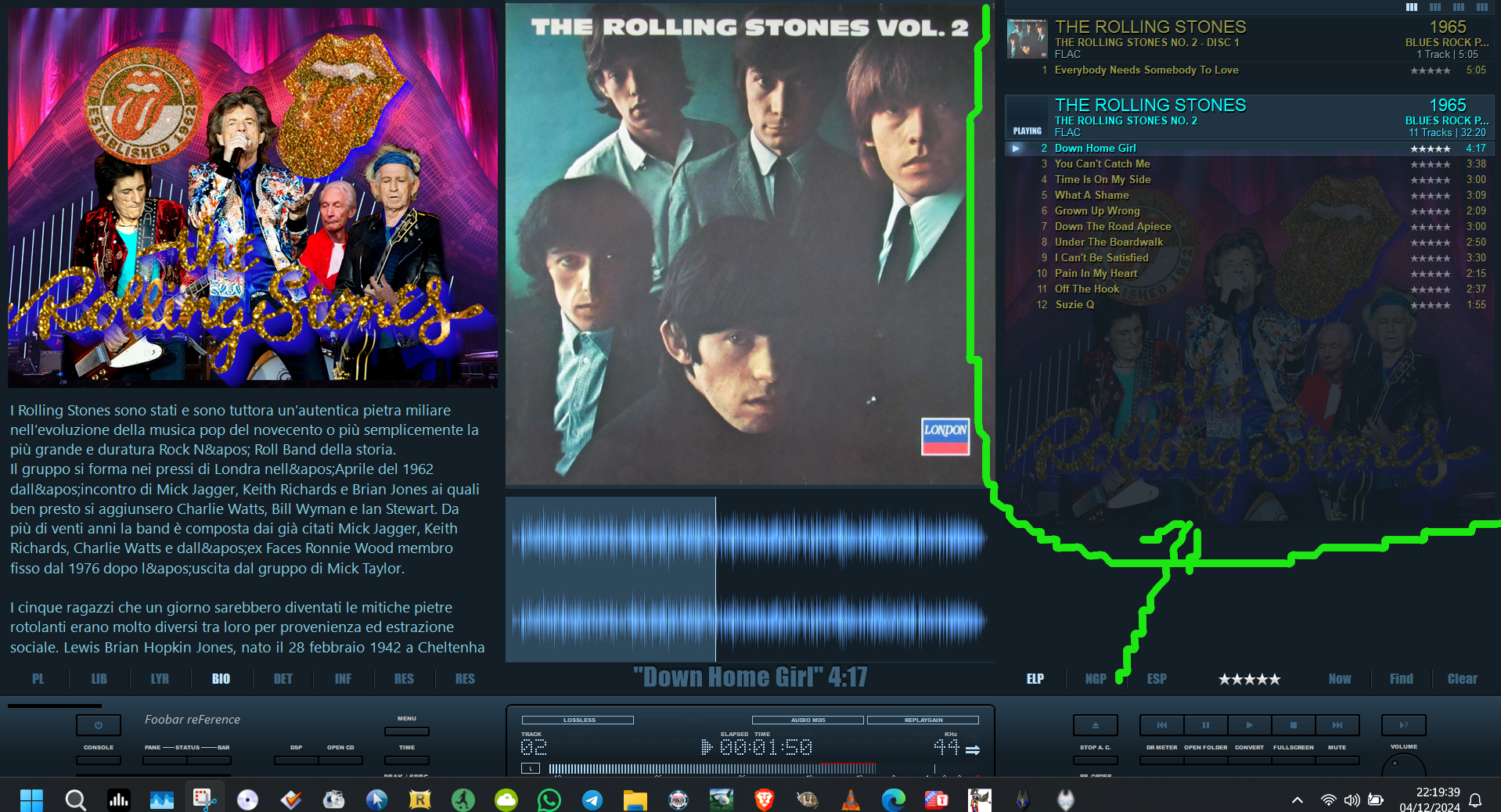
Task: Toggle the Console button
Action: [x=99, y=760]
